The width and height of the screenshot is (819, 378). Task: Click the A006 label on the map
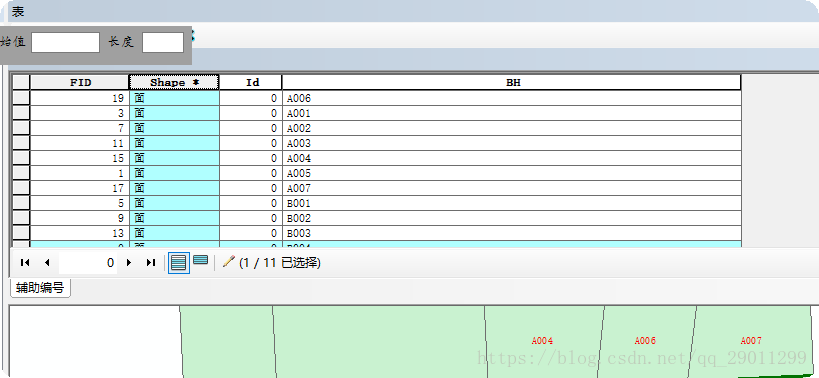click(x=645, y=341)
